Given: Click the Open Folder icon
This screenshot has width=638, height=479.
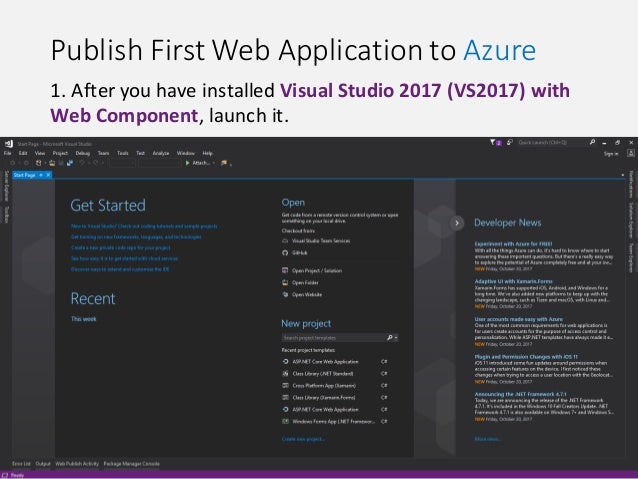Looking at the screenshot, I should tap(285, 282).
